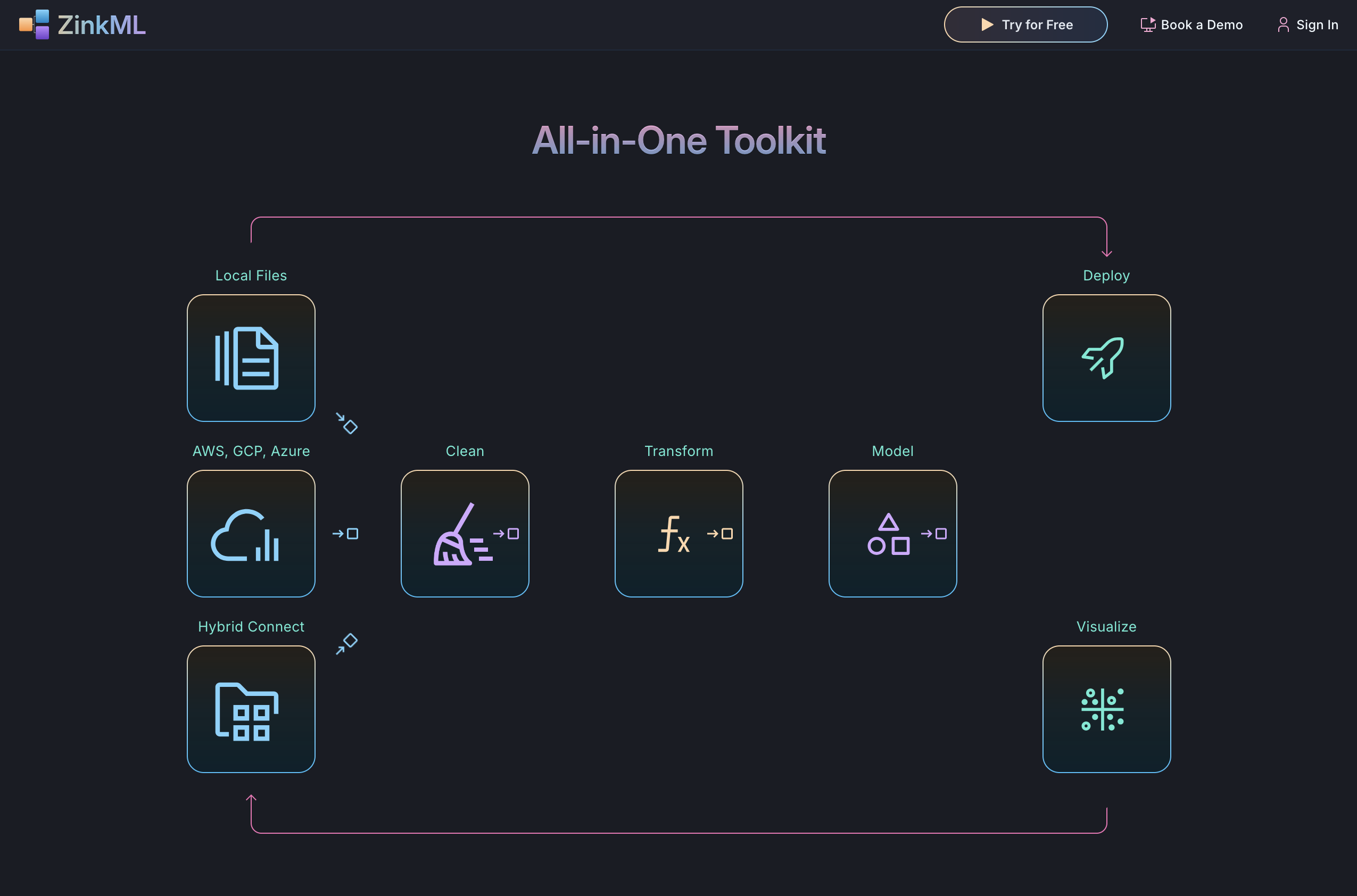Click the Deploy label text
Screen dimensions: 1357x896
(1106, 276)
